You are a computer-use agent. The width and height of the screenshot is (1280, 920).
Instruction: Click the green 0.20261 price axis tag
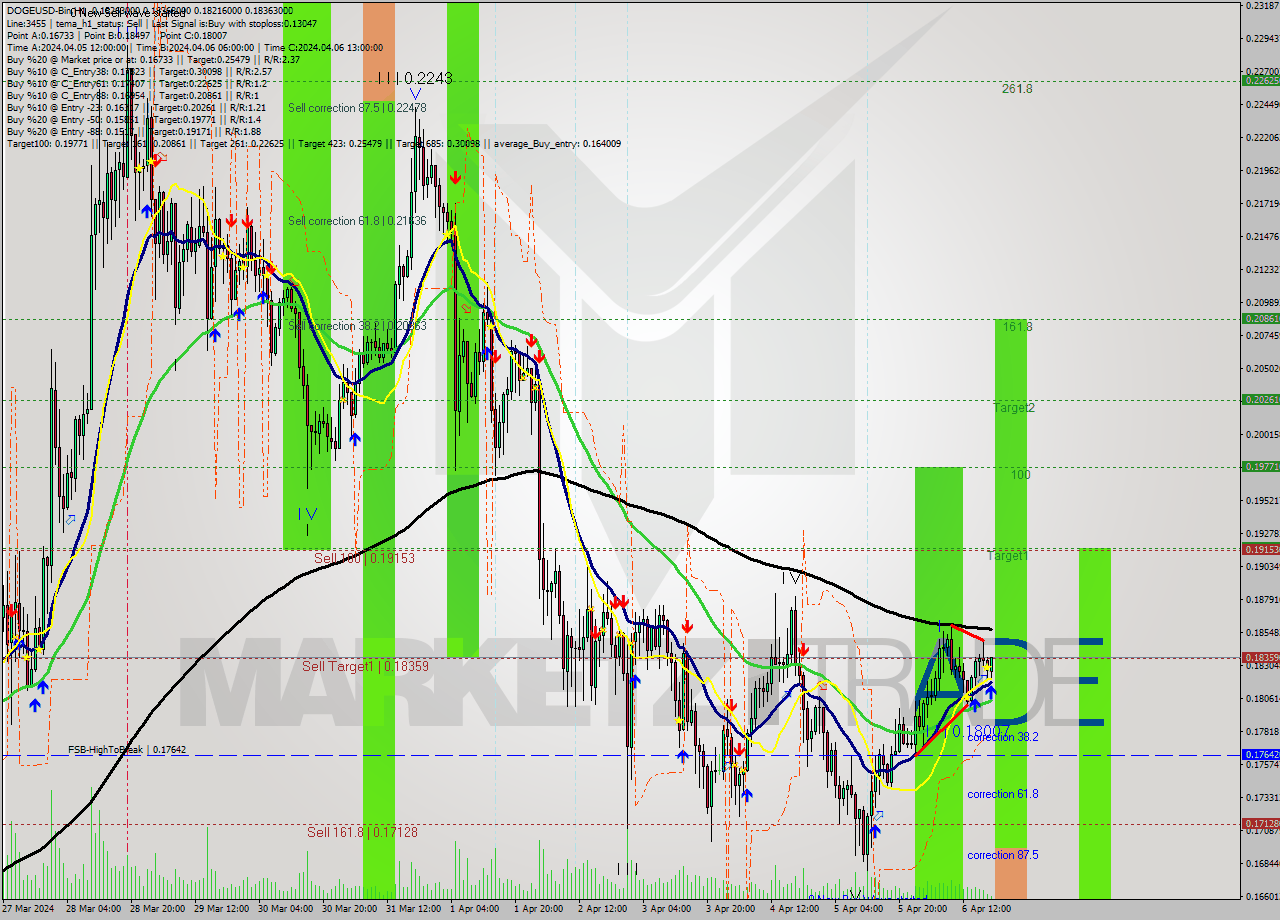pos(1260,400)
